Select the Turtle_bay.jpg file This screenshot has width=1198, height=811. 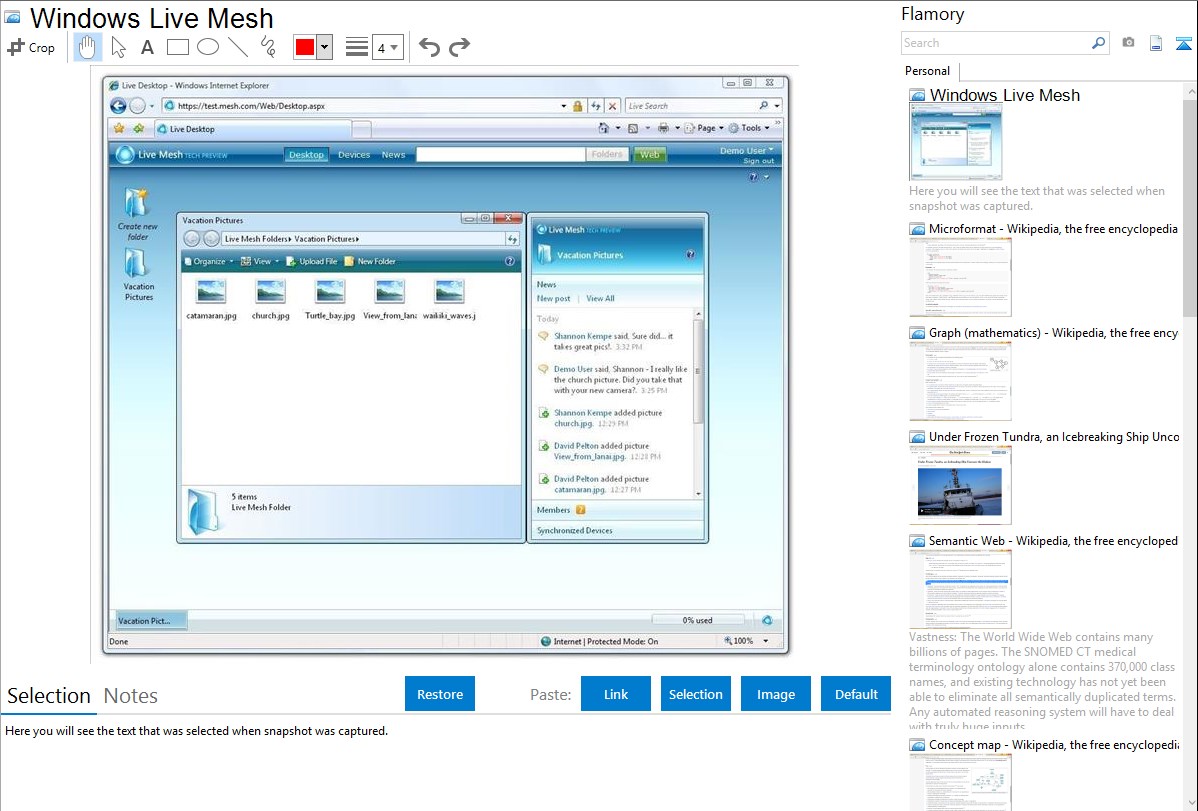tap(330, 299)
